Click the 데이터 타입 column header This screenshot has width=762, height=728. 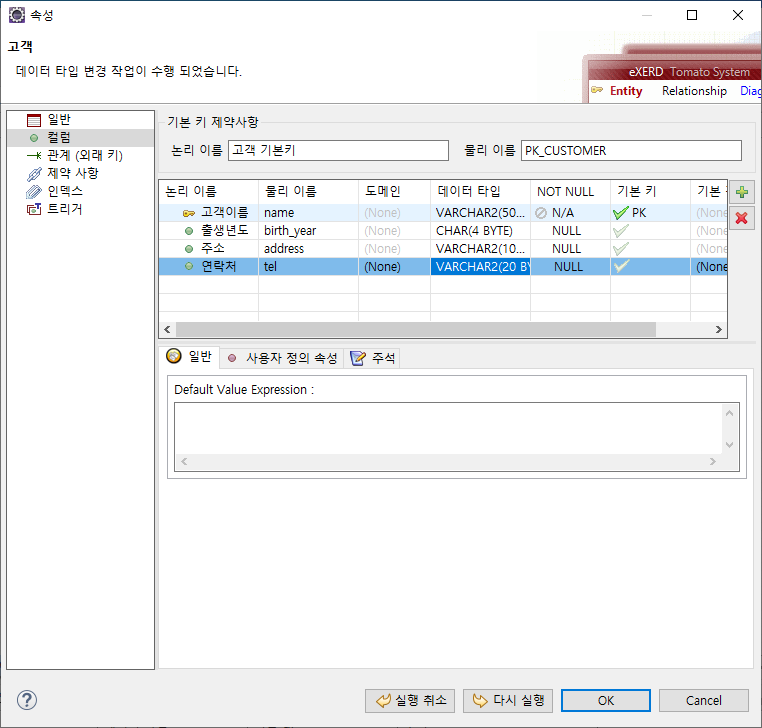[480, 191]
